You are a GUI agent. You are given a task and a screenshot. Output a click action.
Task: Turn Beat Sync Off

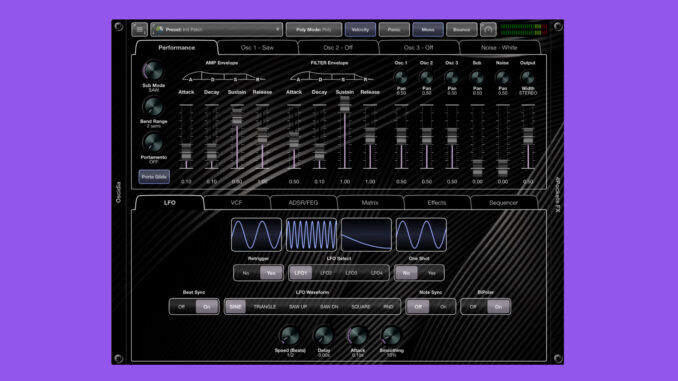click(182, 307)
